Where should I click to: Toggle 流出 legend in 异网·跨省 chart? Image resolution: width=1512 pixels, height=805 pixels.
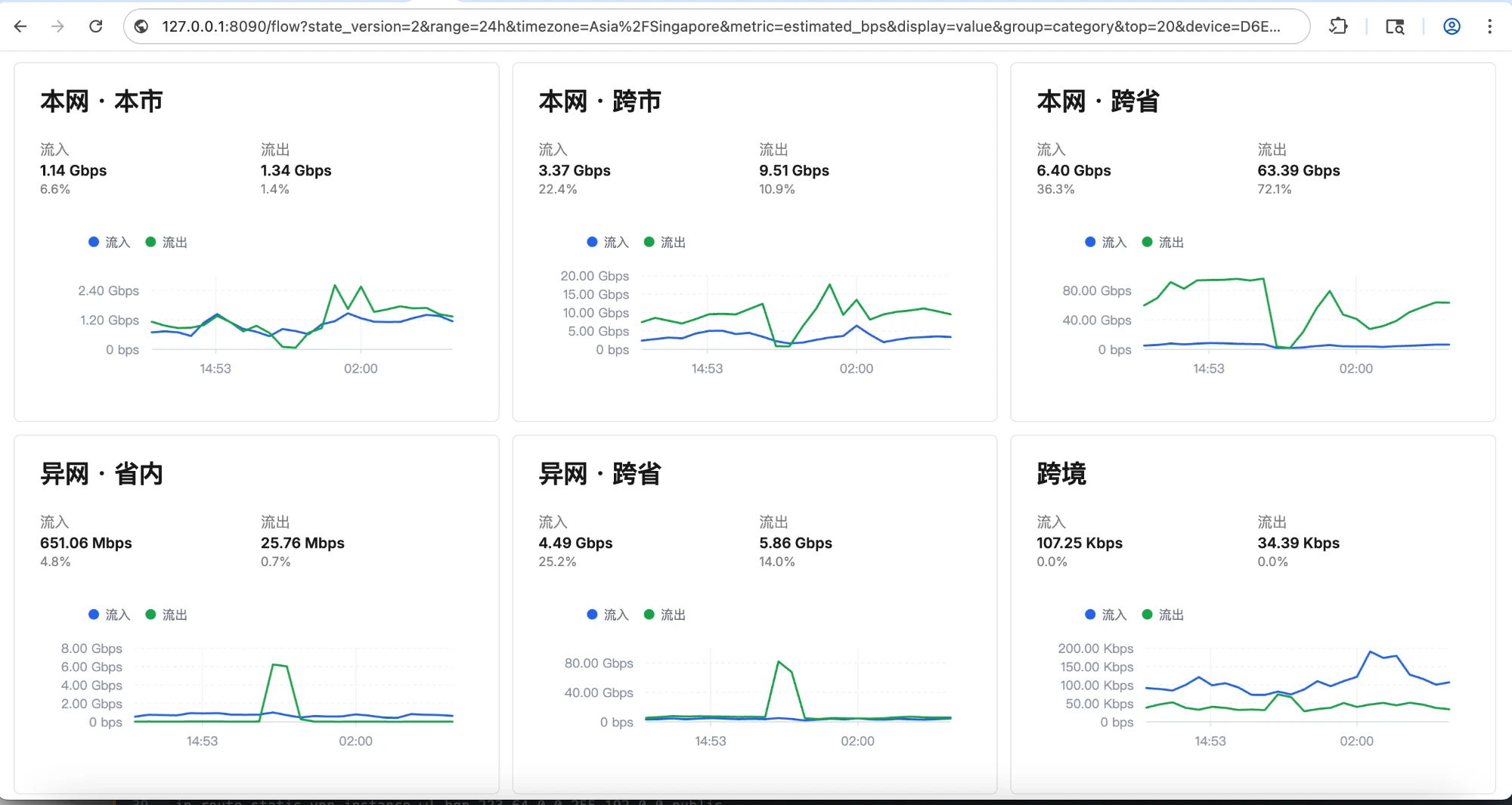[665, 615]
